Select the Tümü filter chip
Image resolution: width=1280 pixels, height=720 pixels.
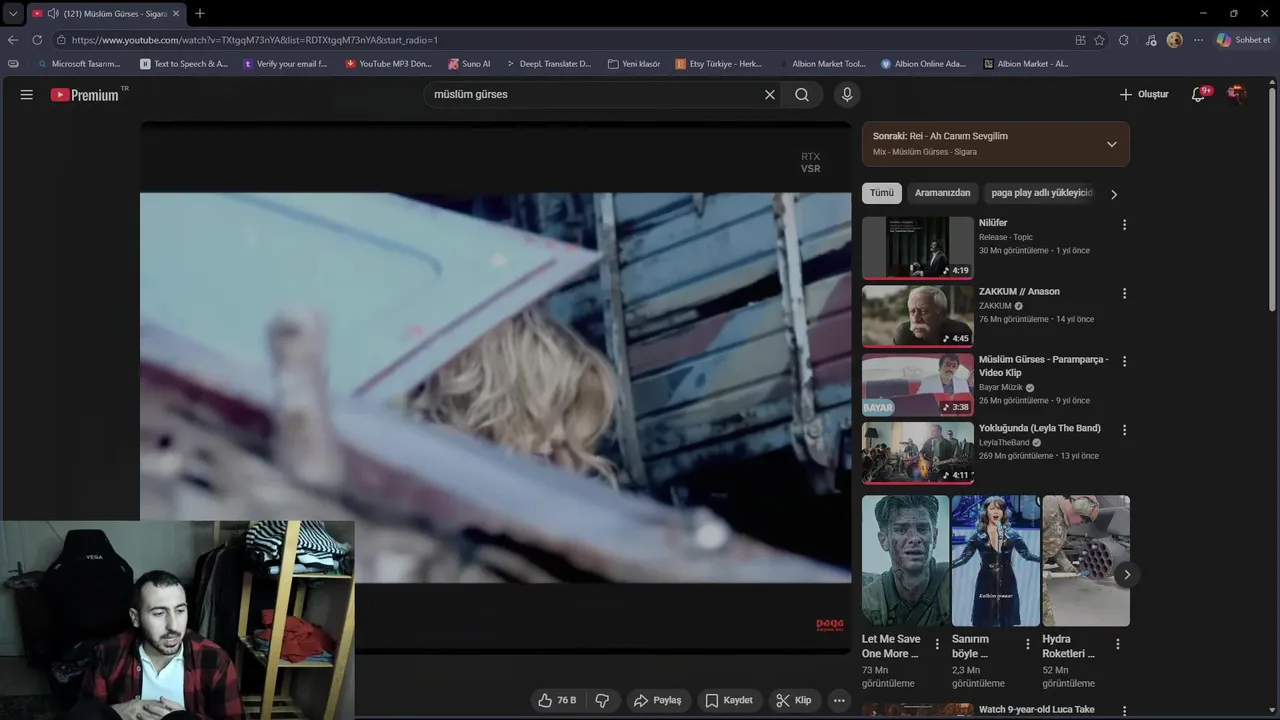click(x=881, y=193)
